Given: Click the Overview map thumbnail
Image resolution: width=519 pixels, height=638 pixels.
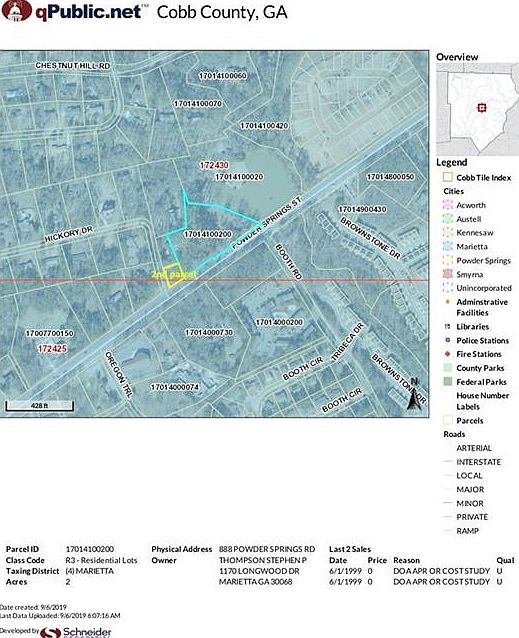Looking at the screenshot, I should (x=478, y=109).
